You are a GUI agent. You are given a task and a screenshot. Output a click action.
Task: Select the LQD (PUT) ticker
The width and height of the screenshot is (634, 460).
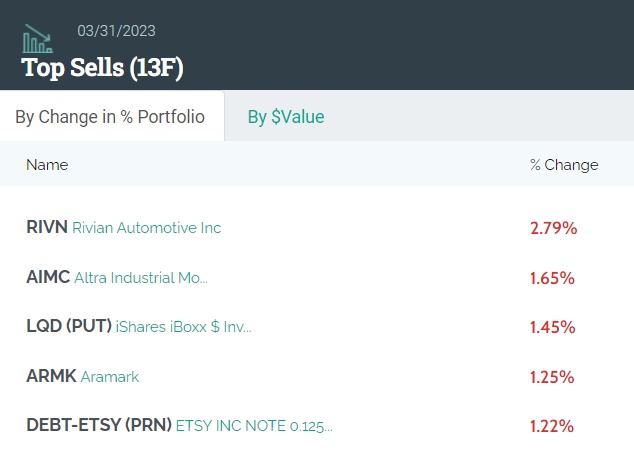point(68,327)
